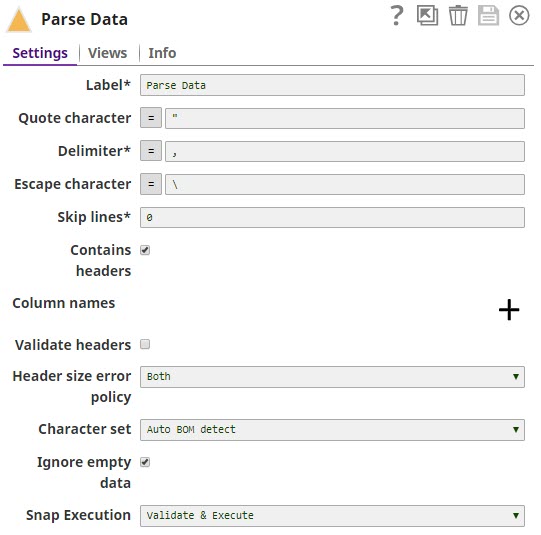
Task: Toggle expression button for Delimiter
Action: tap(151, 151)
